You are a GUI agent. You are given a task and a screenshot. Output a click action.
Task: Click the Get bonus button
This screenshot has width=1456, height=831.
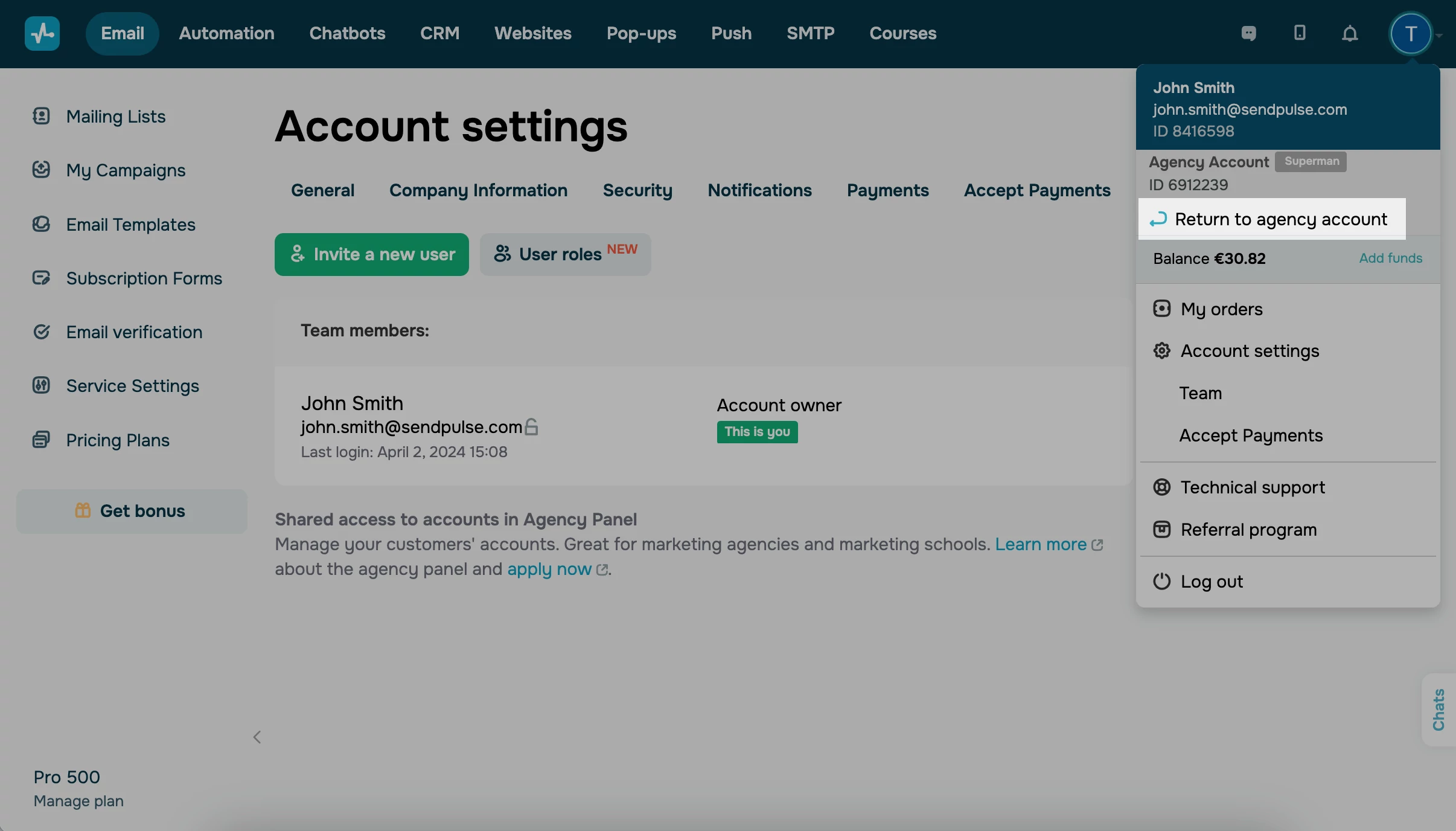[132, 511]
